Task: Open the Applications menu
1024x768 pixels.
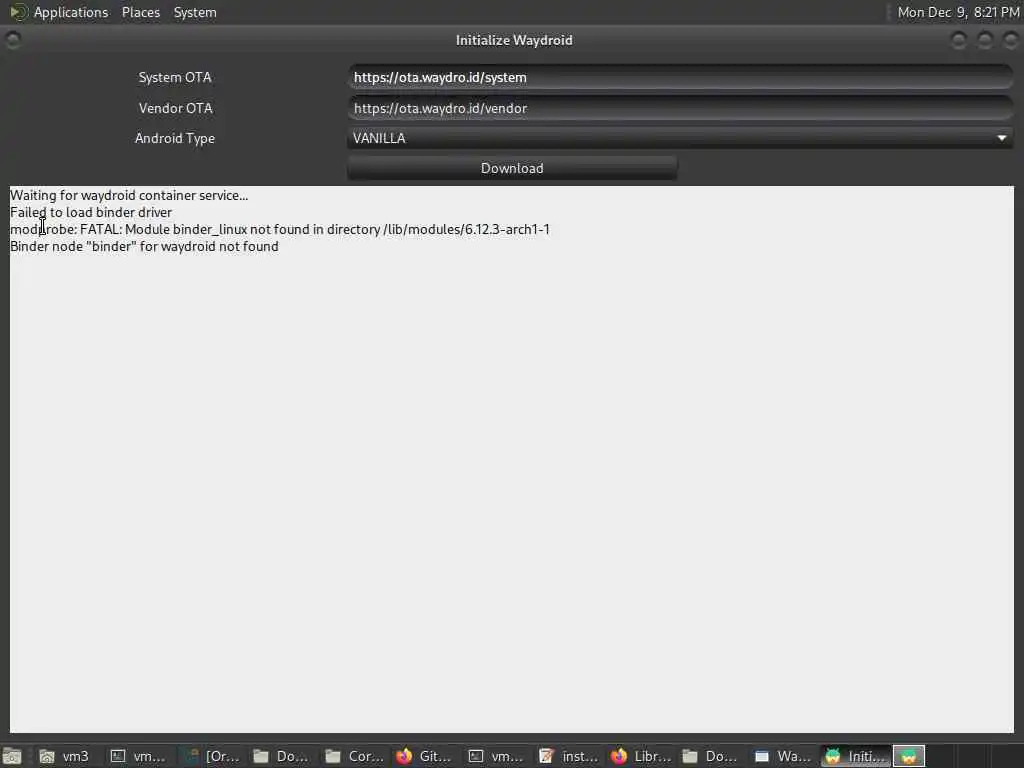Action: tap(71, 12)
